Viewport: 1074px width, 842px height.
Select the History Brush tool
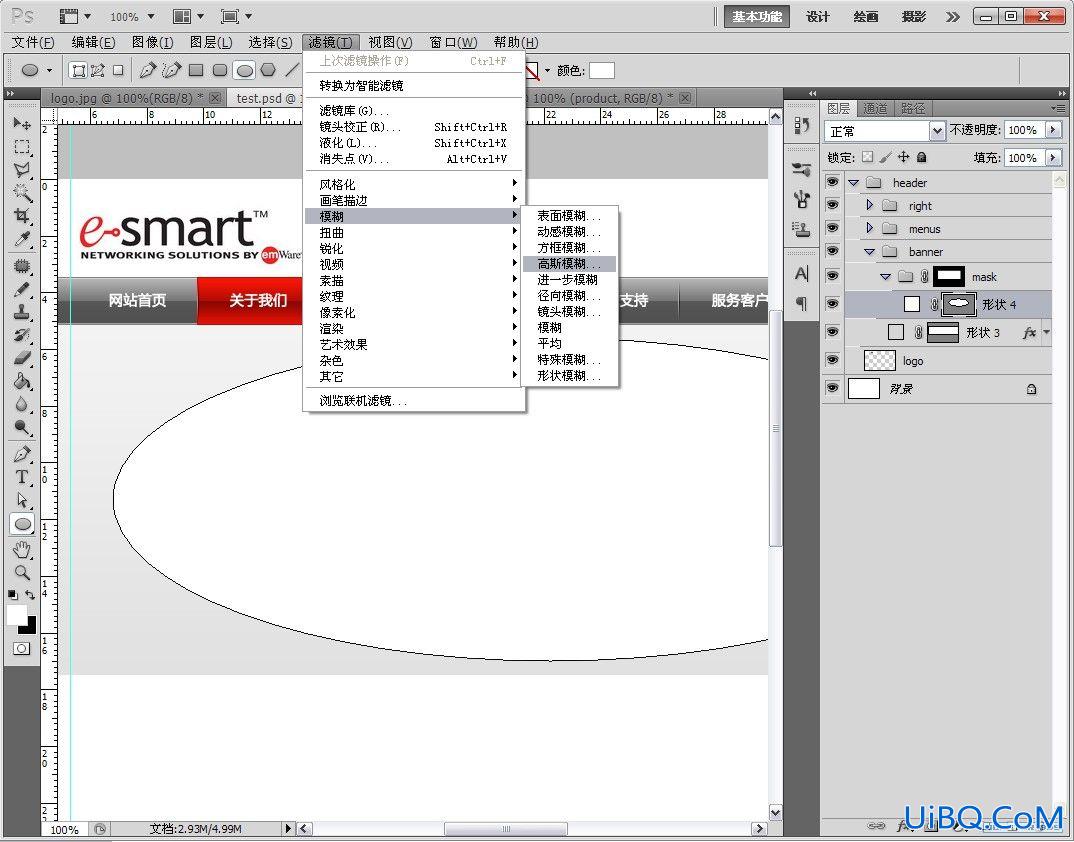pyautogui.click(x=22, y=335)
